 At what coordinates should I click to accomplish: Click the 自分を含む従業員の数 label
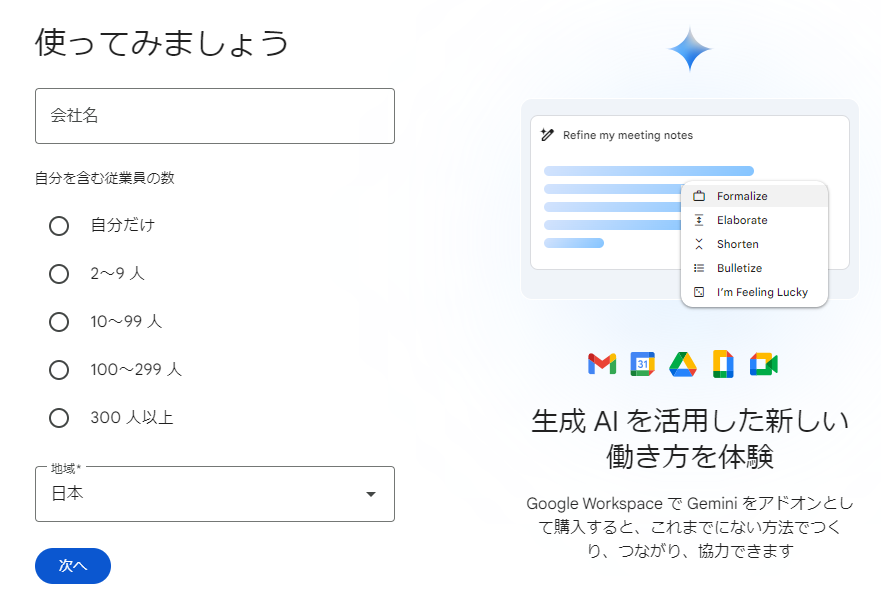point(105,178)
